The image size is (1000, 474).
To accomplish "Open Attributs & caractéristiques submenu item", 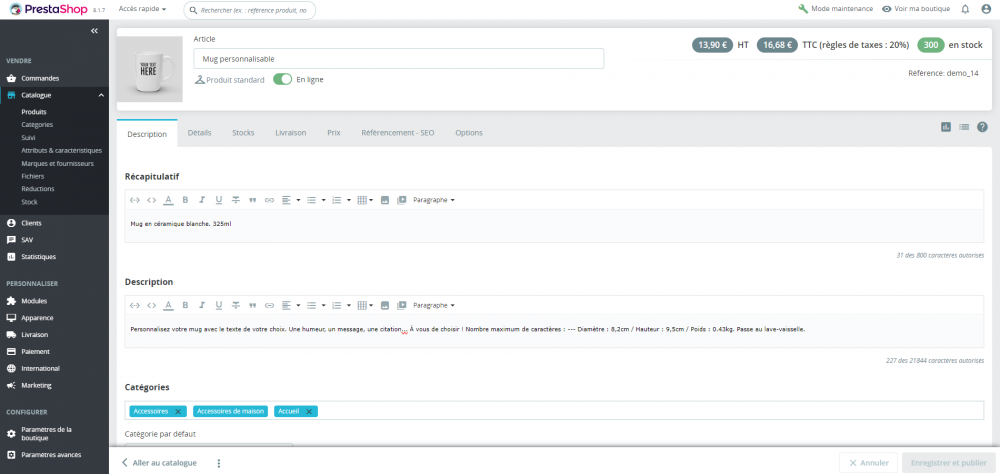I will [61, 151].
